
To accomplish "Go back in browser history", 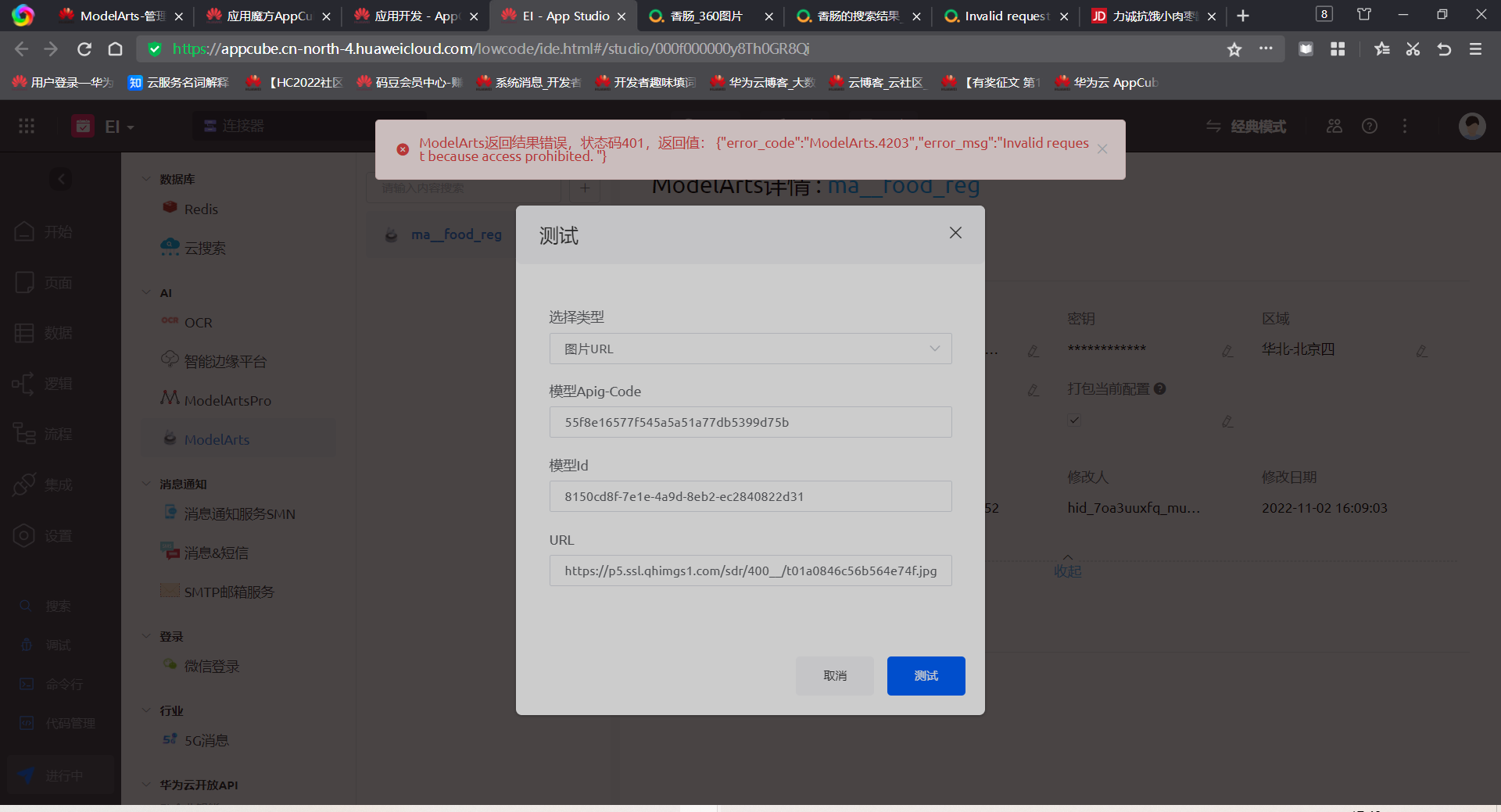I will click(x=21, y=49).
